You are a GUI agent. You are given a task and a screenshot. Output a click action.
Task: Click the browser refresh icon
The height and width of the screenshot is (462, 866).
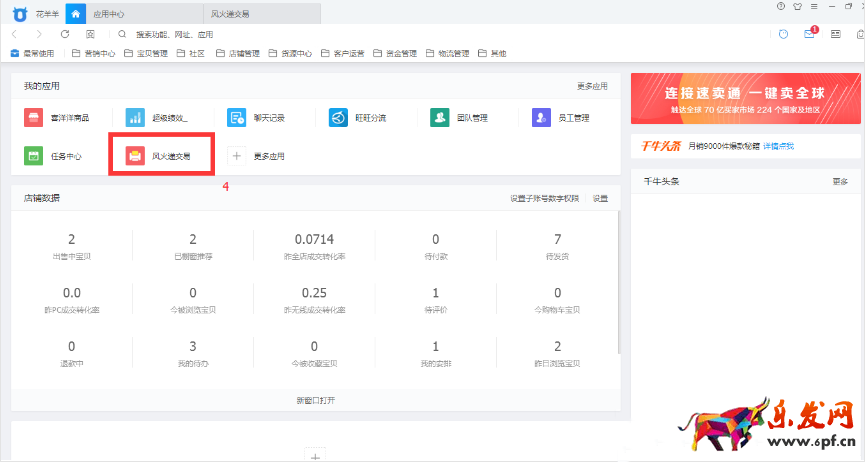tap(65, 34)
